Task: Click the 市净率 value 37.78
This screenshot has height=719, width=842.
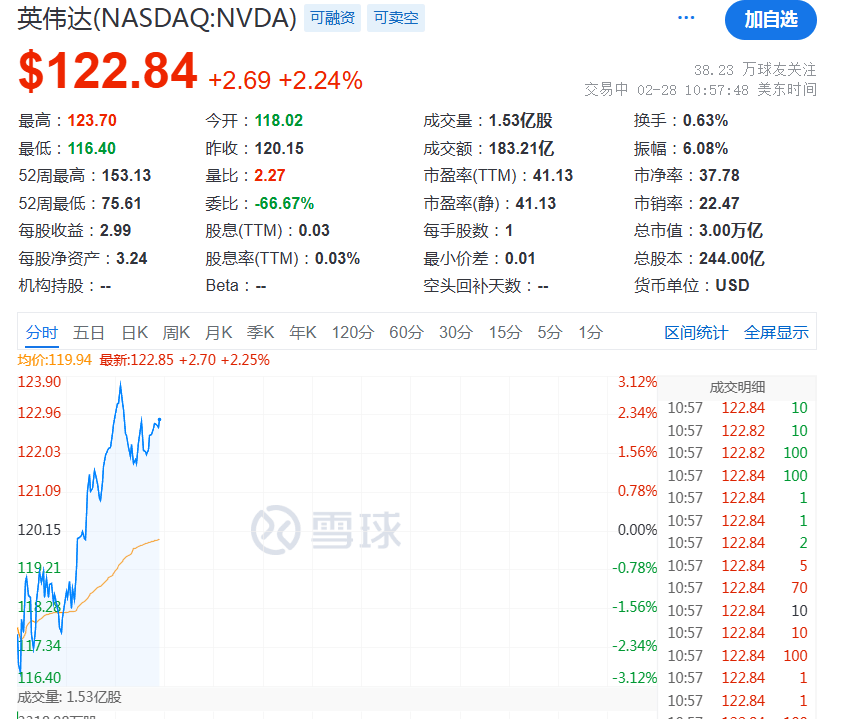Action: pyautogui.click(x=719, y=176)
